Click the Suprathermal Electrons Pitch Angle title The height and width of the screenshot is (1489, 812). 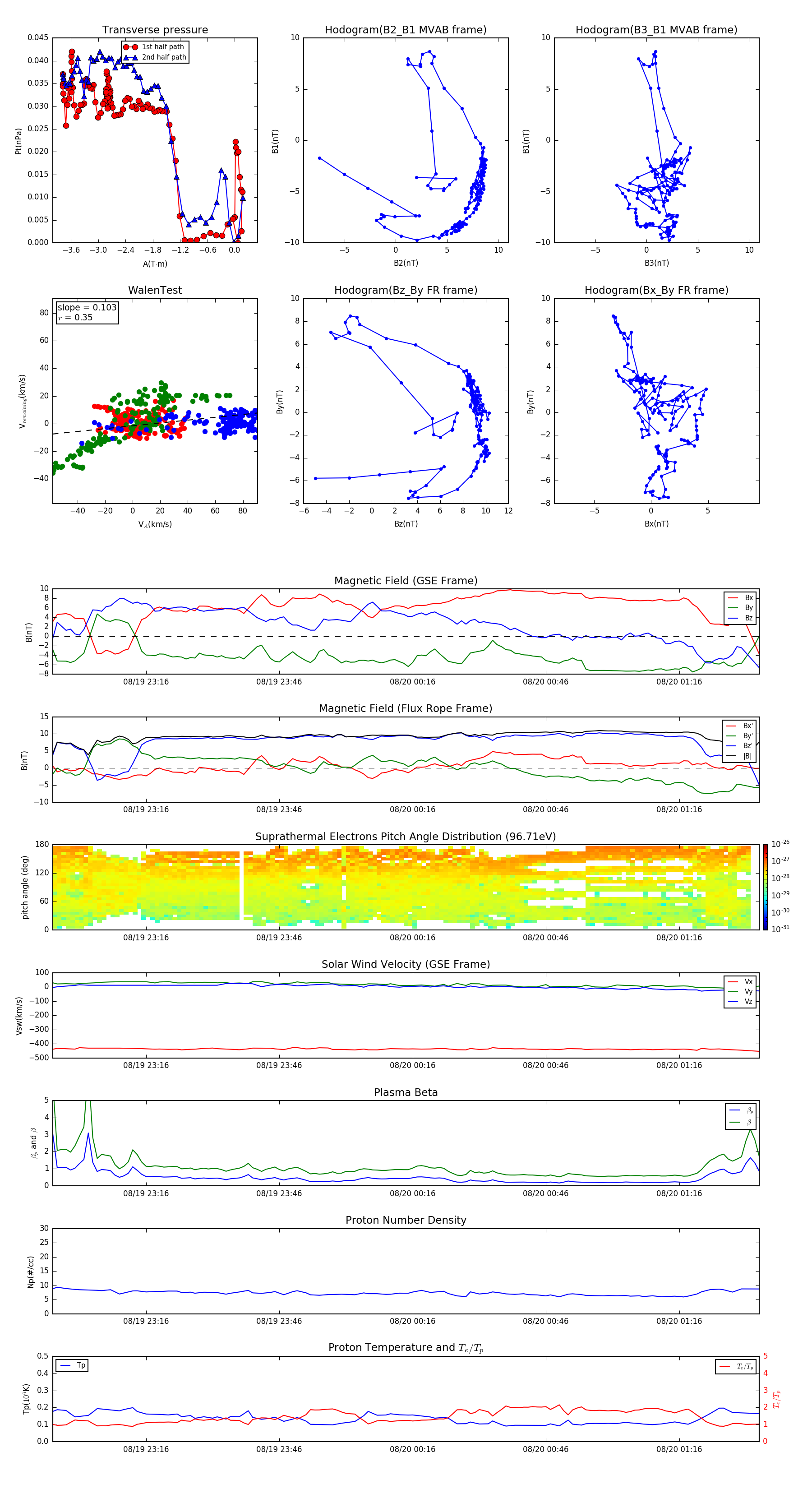click(x=406, y=837)
